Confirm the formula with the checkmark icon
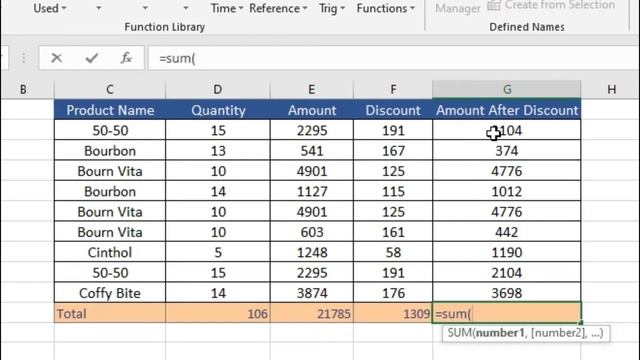Screen dimensions: 640x360 coord(92,58)
